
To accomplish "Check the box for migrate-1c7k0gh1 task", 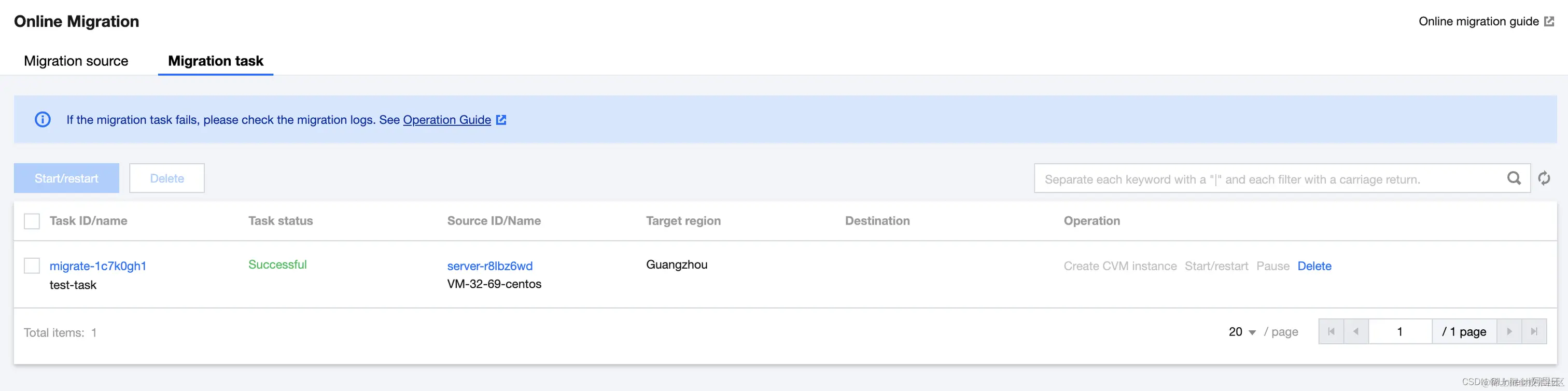I will coord(32,266).
